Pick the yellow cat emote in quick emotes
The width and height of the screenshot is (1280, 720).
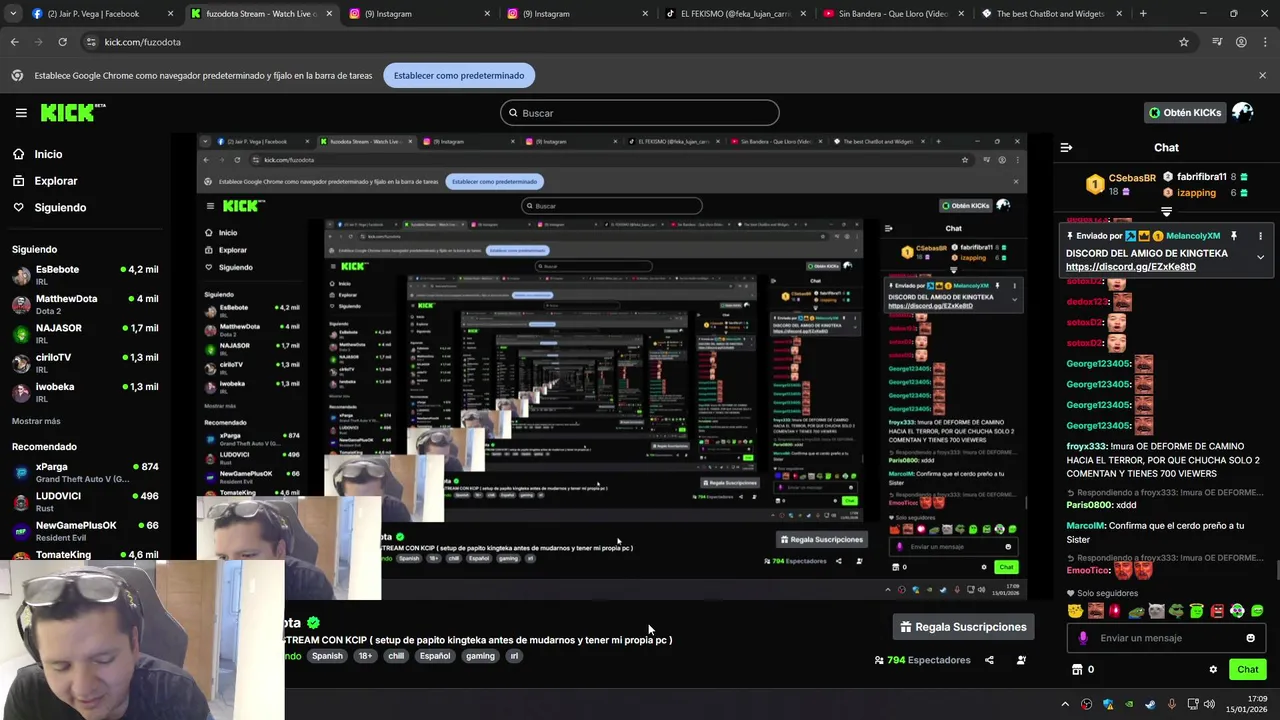click(1075, 611)
